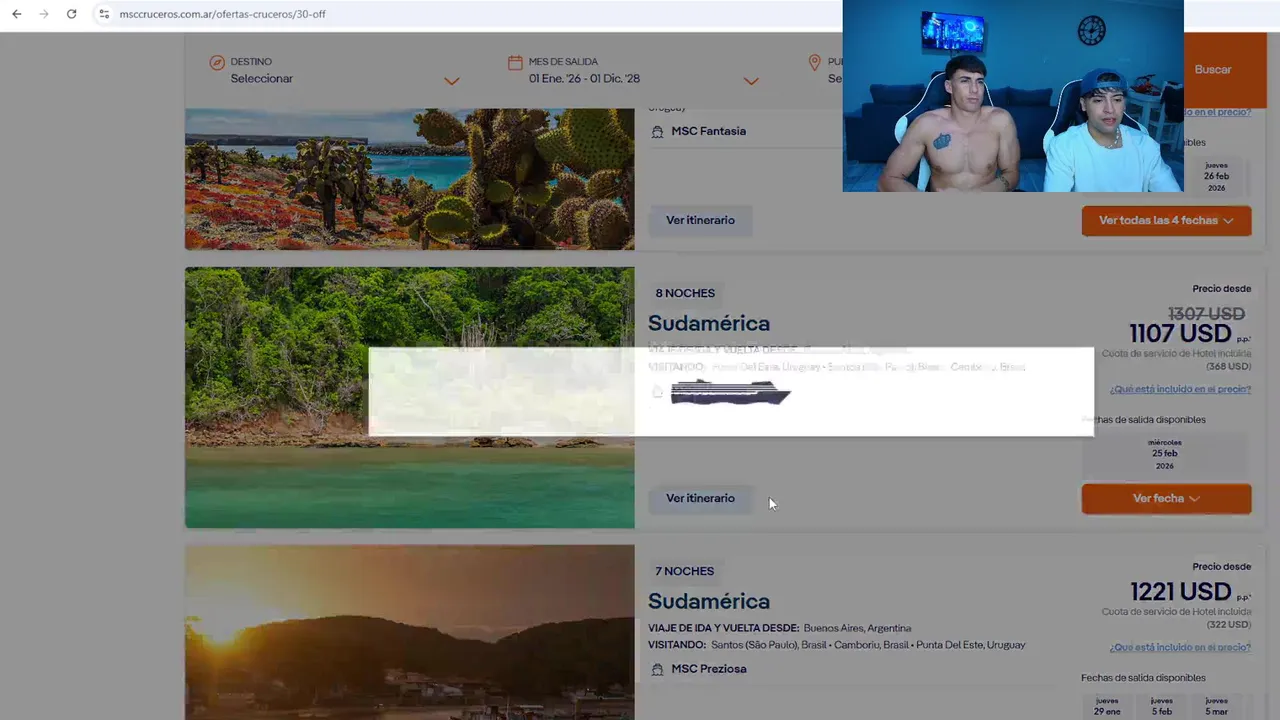Click Buenos Aires, Argentina departure text

tap(857, 628)
